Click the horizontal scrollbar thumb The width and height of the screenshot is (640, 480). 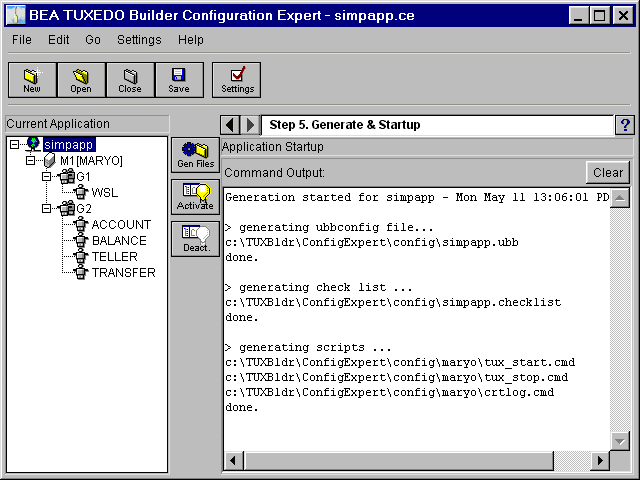[x=399, y=461]
